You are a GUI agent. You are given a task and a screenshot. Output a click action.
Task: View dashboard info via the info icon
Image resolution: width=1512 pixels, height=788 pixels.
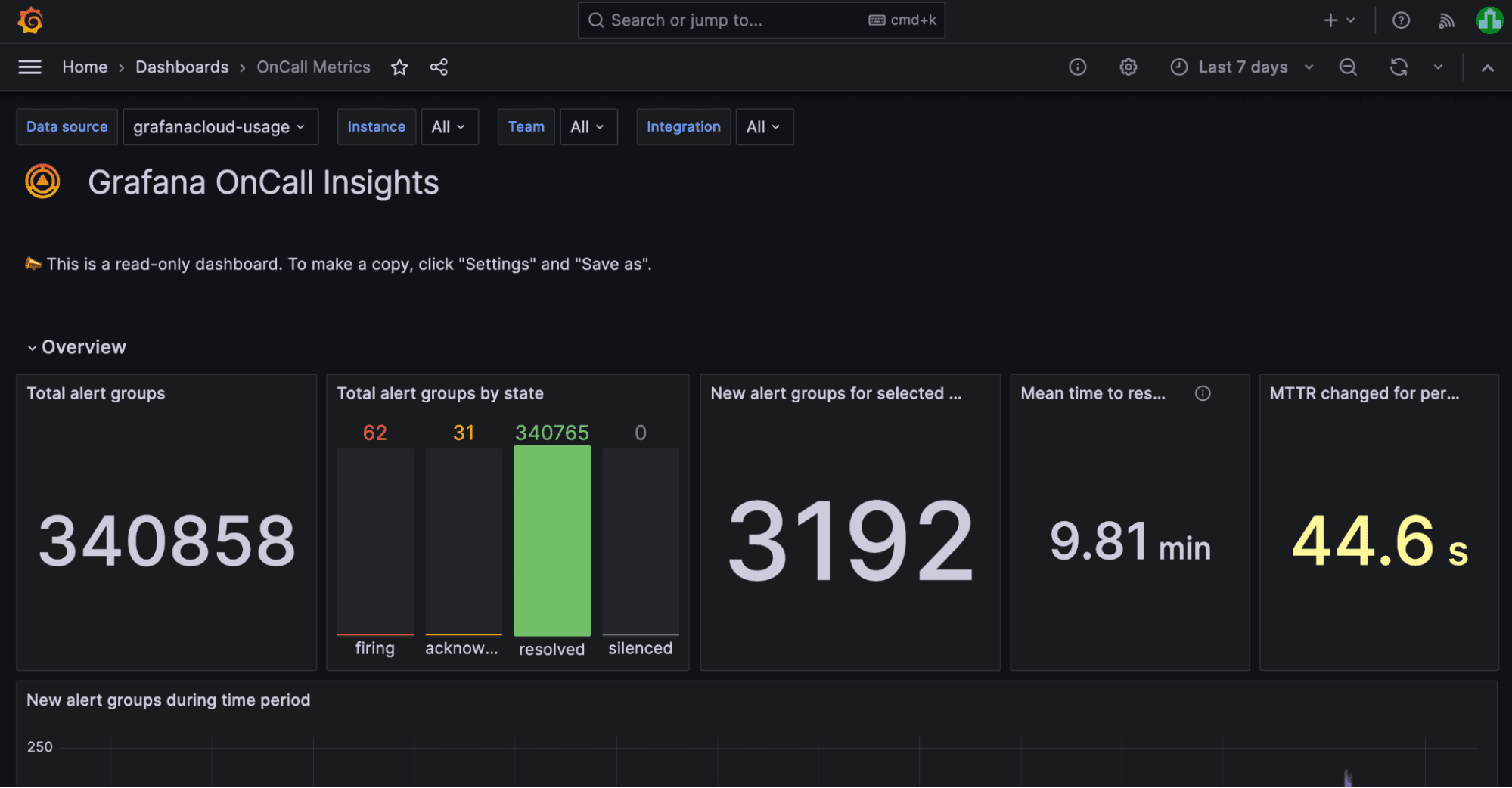[1077, 67]
